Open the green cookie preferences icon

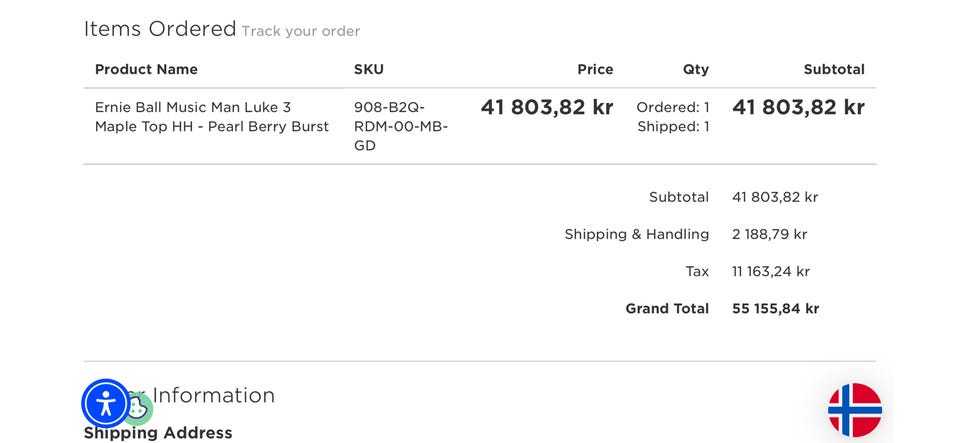click(139, 408)
